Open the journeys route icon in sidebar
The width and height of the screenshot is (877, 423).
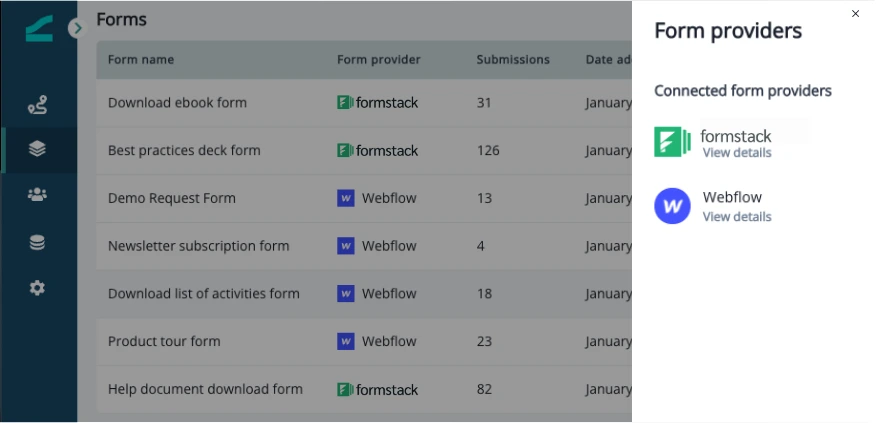click(37, 105)
